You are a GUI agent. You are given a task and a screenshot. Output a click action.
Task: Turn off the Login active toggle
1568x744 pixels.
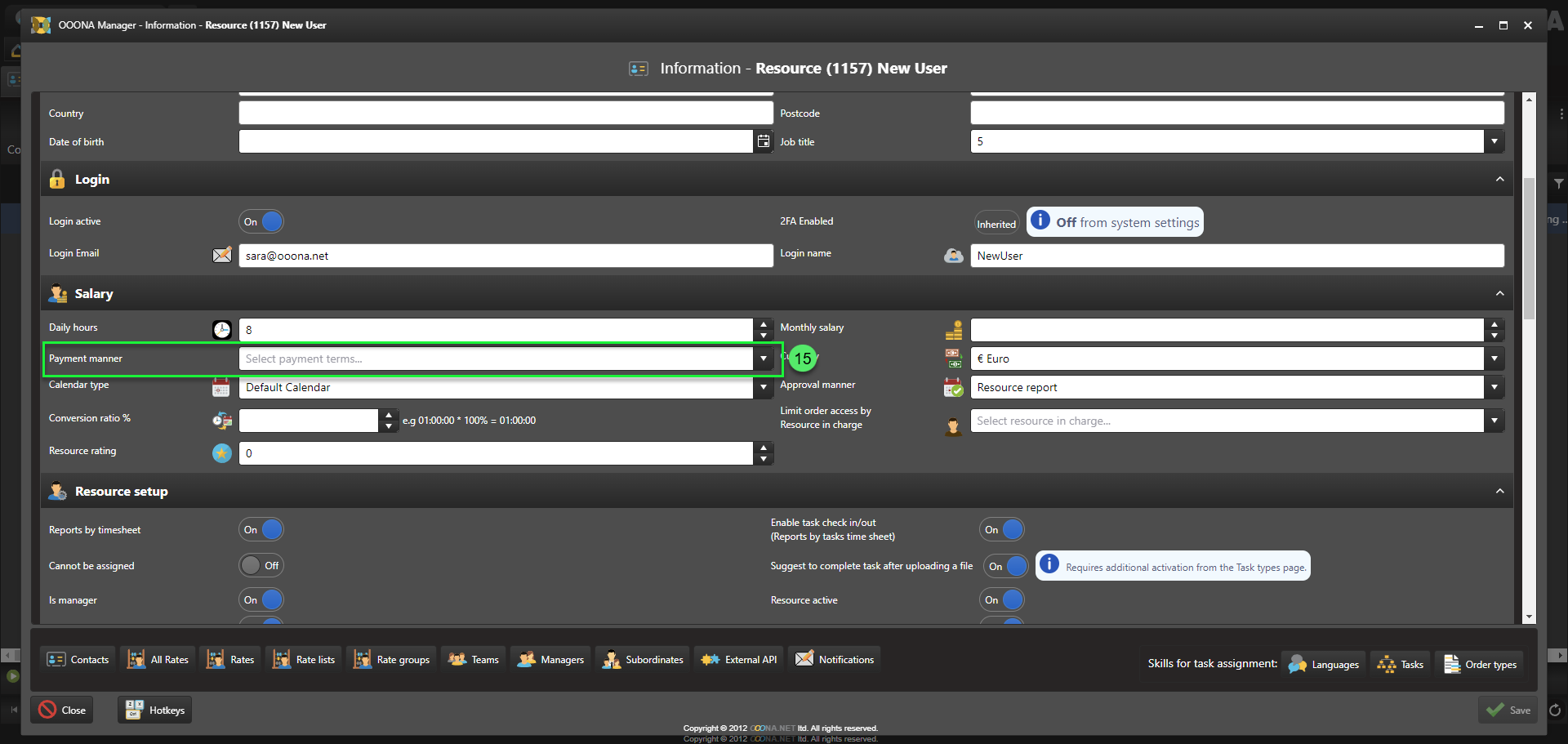tap(261, 221)
